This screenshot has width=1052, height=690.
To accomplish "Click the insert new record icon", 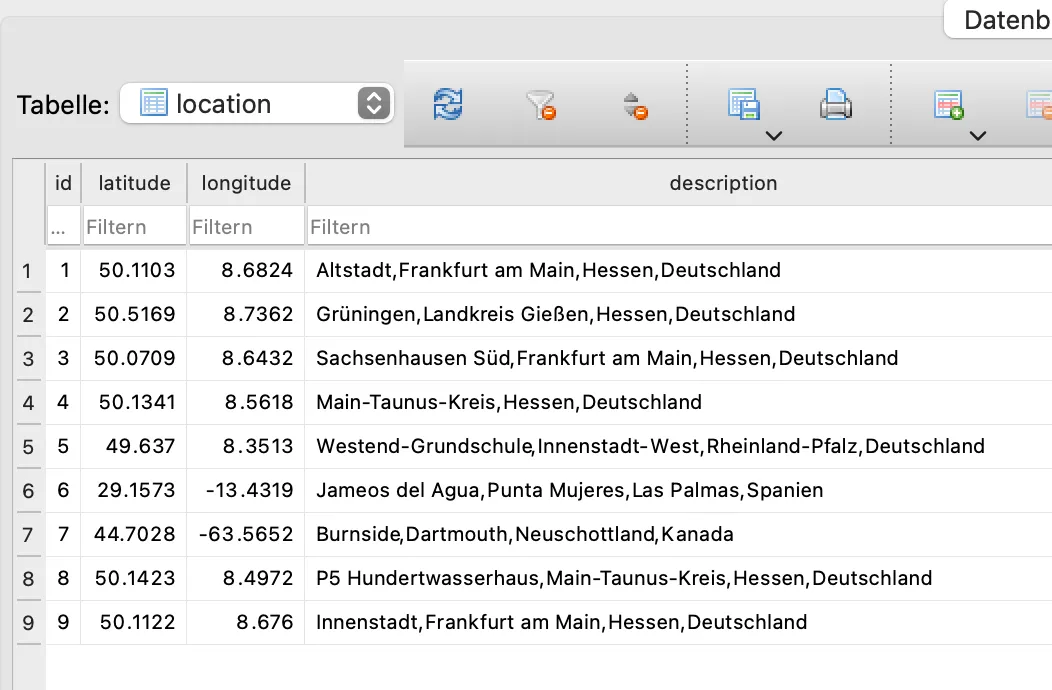I will pyautogui.click(x=949, y=105).
